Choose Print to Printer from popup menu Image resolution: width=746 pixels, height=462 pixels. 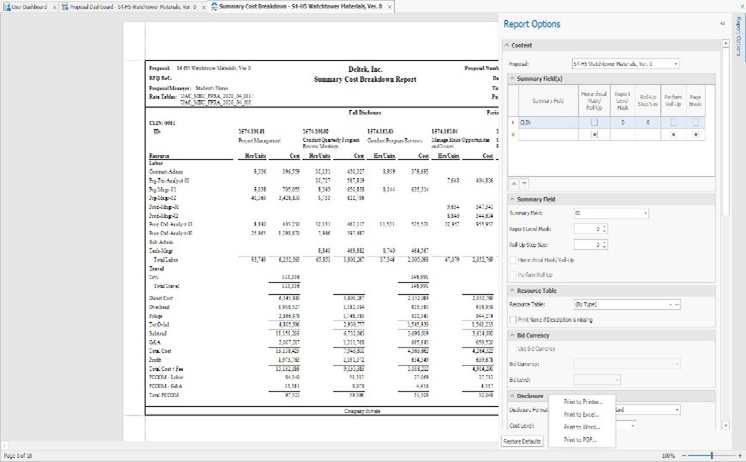click(x=582, y=402)
